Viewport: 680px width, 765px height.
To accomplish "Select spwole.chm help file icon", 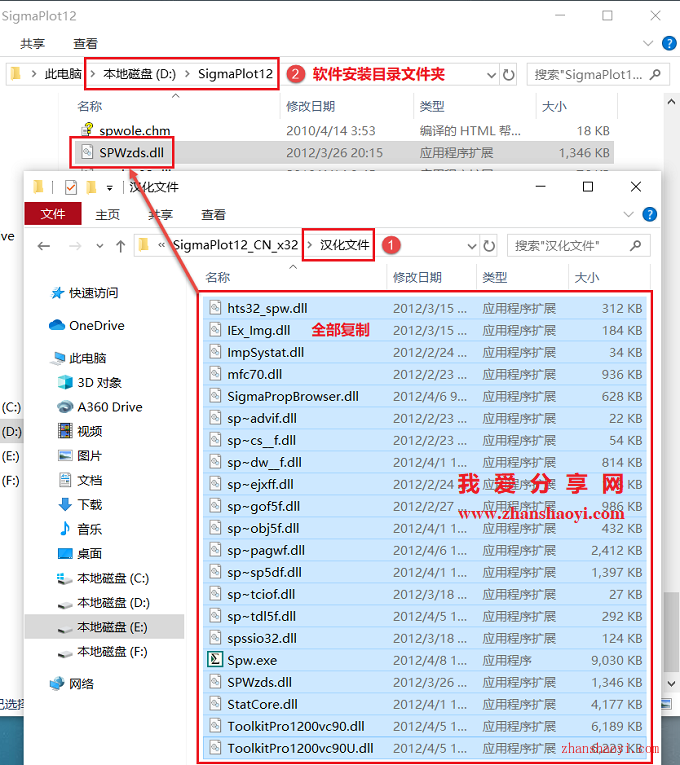I will [87, 130].
